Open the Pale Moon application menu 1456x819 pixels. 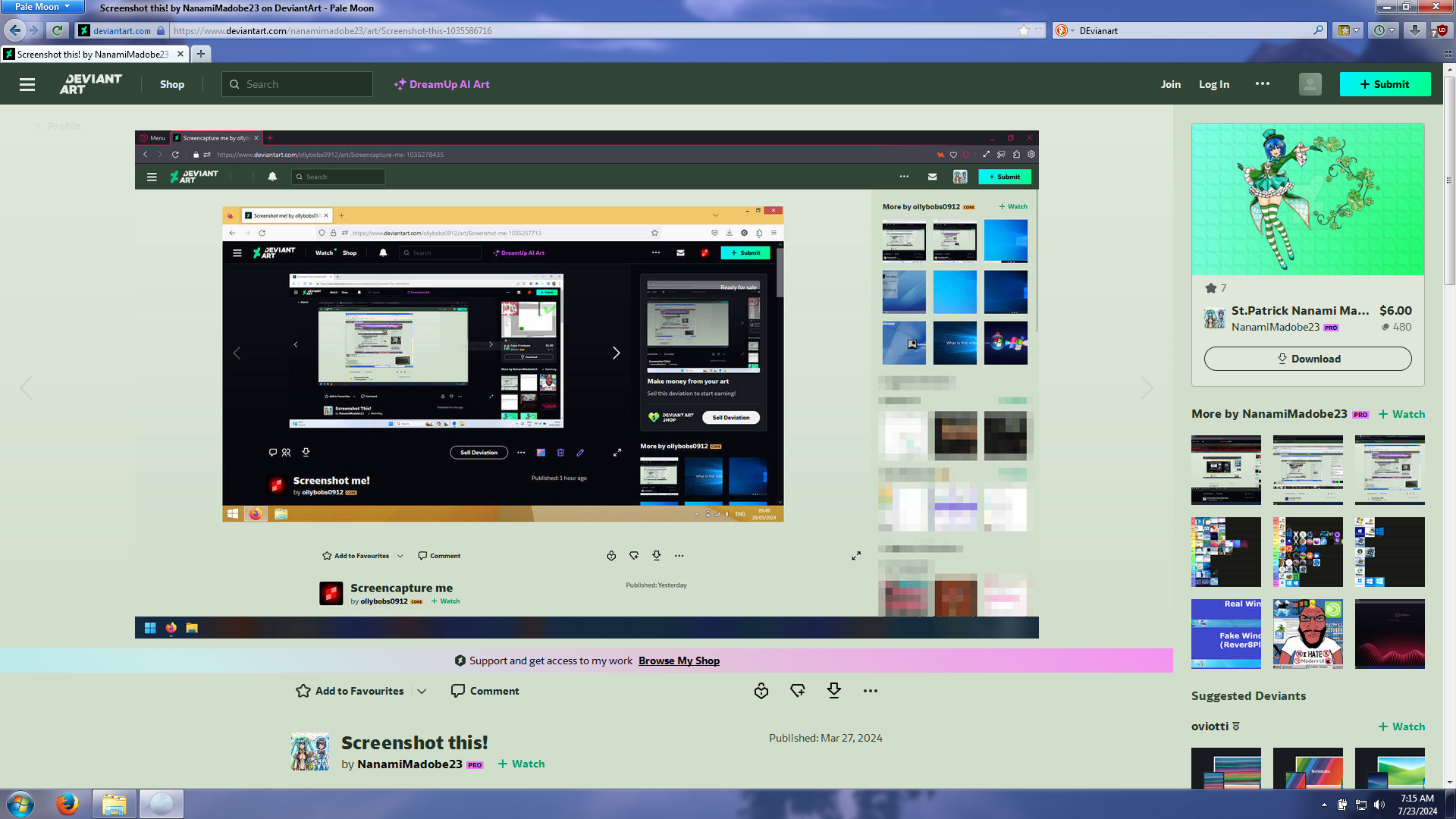(42, 7)
